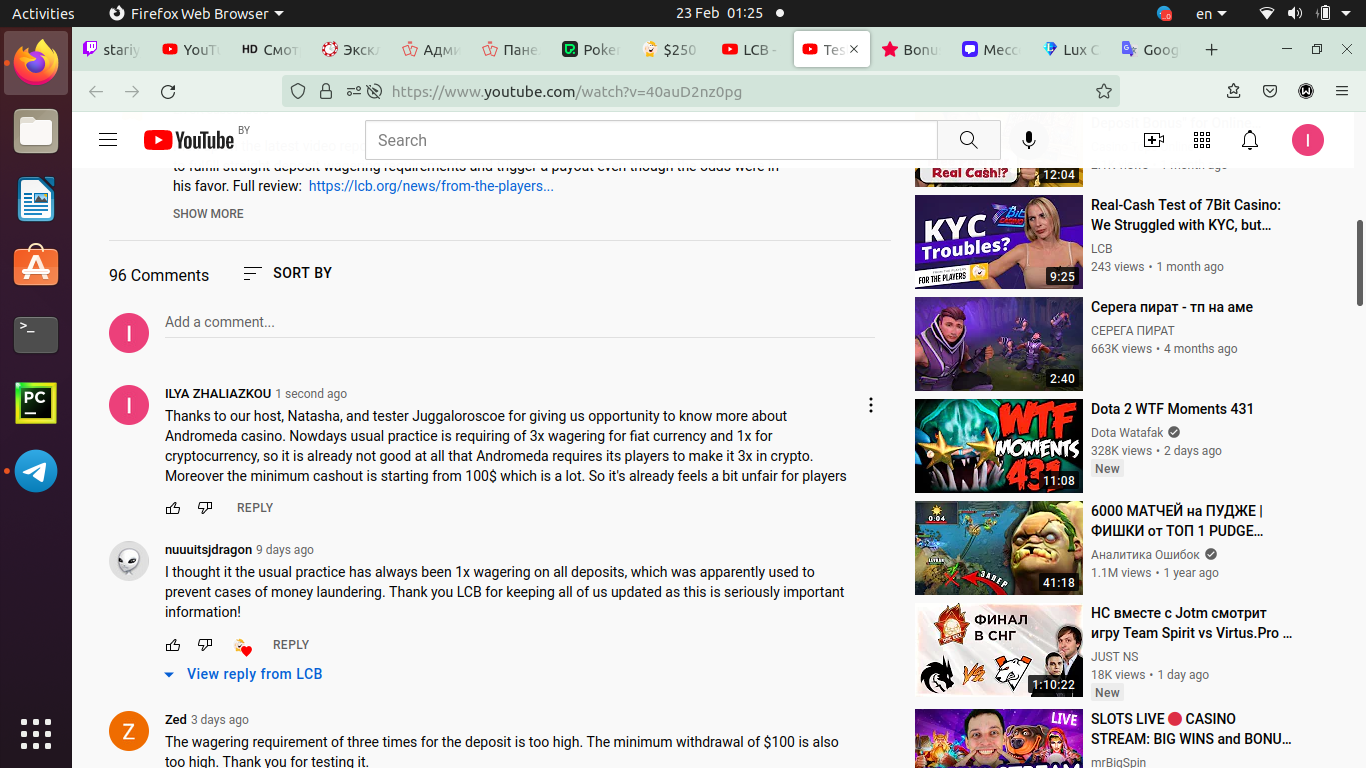The width and height of the screenshot is (1366, 768).
Task: Bookmark this page with the star icon
Action: pyautogui.click(x=1104, y=92)
